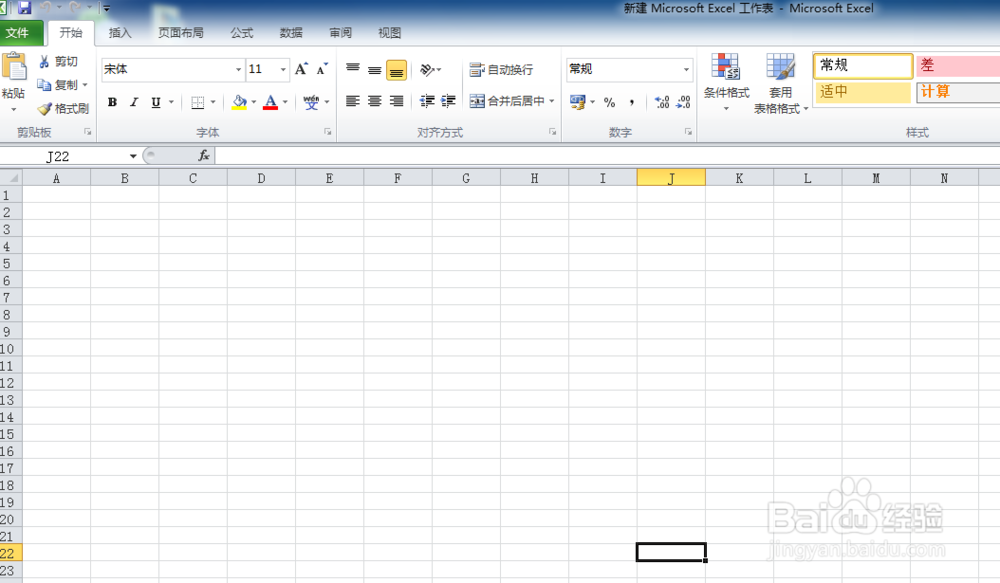Open the Clipboard group dialog launcher
The height and width of the screenshot is (583, 1000).
pyautogui.click(x=87, y=132)
